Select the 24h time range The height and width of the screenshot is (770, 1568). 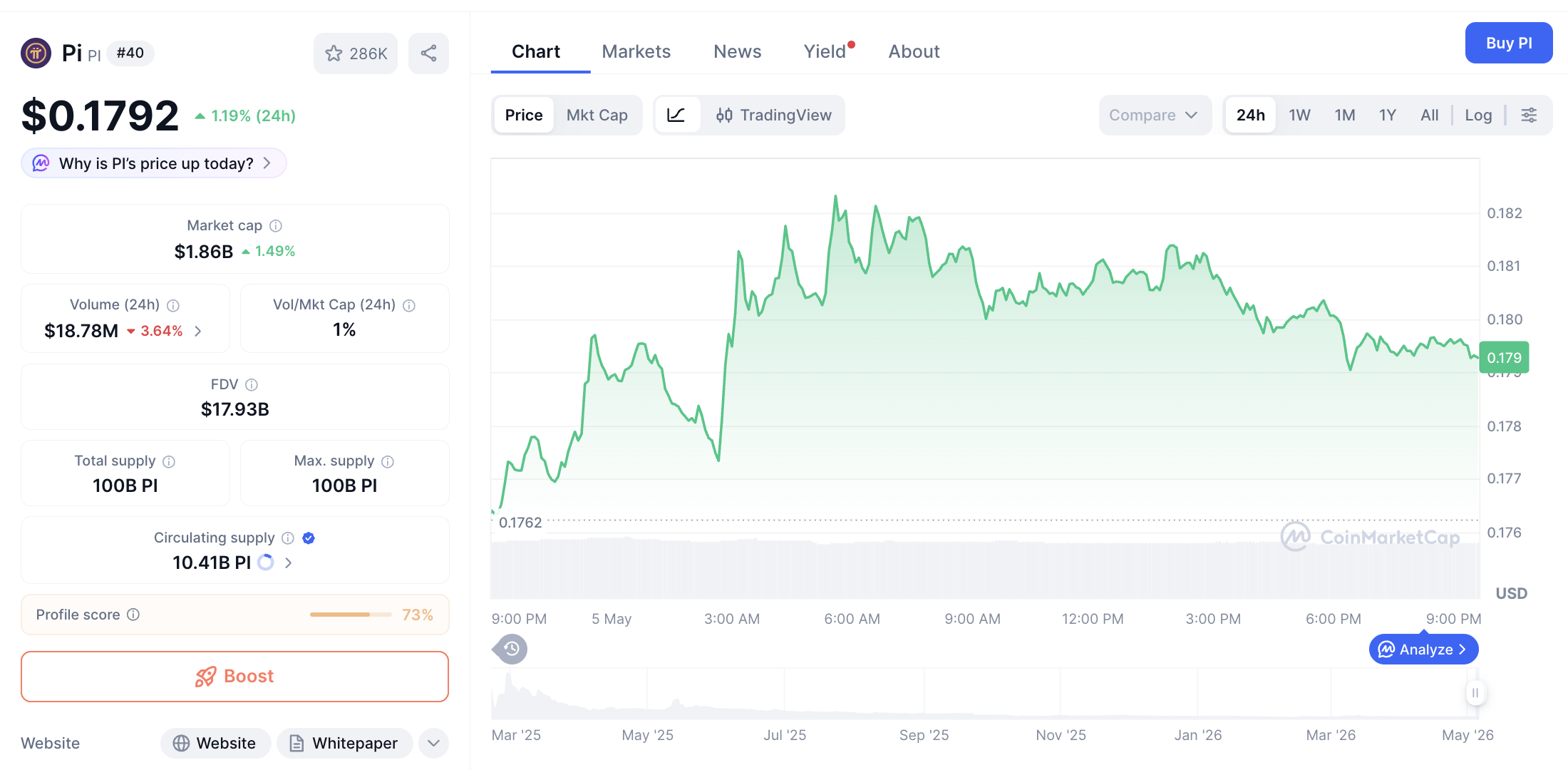(1251, 115)
